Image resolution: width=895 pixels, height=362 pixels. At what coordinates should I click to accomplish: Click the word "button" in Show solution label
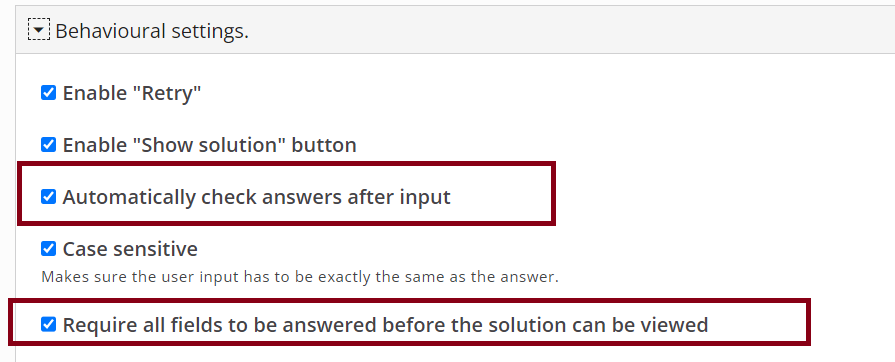pos(324,145)
